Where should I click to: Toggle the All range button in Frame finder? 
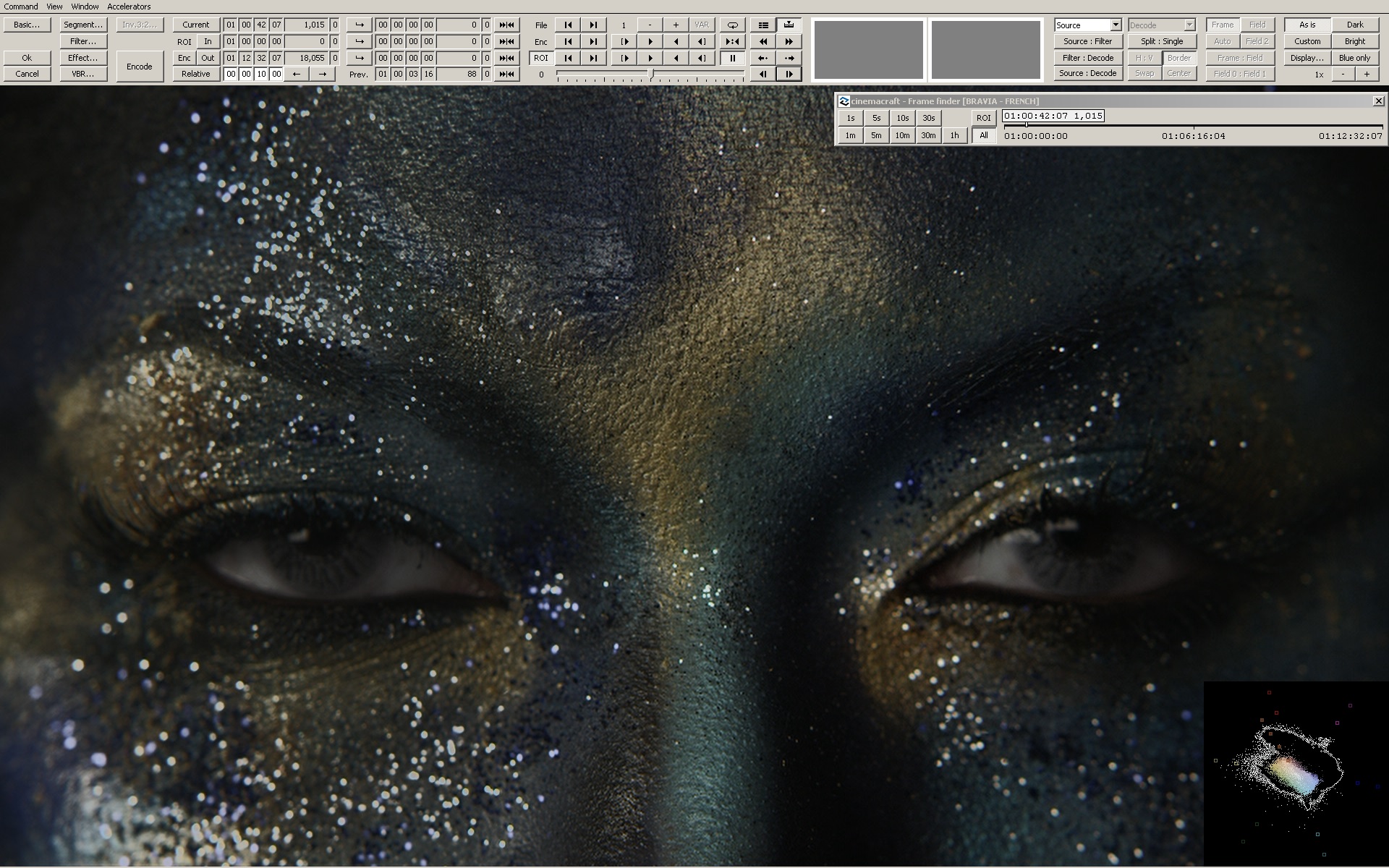tap(983, 135)
